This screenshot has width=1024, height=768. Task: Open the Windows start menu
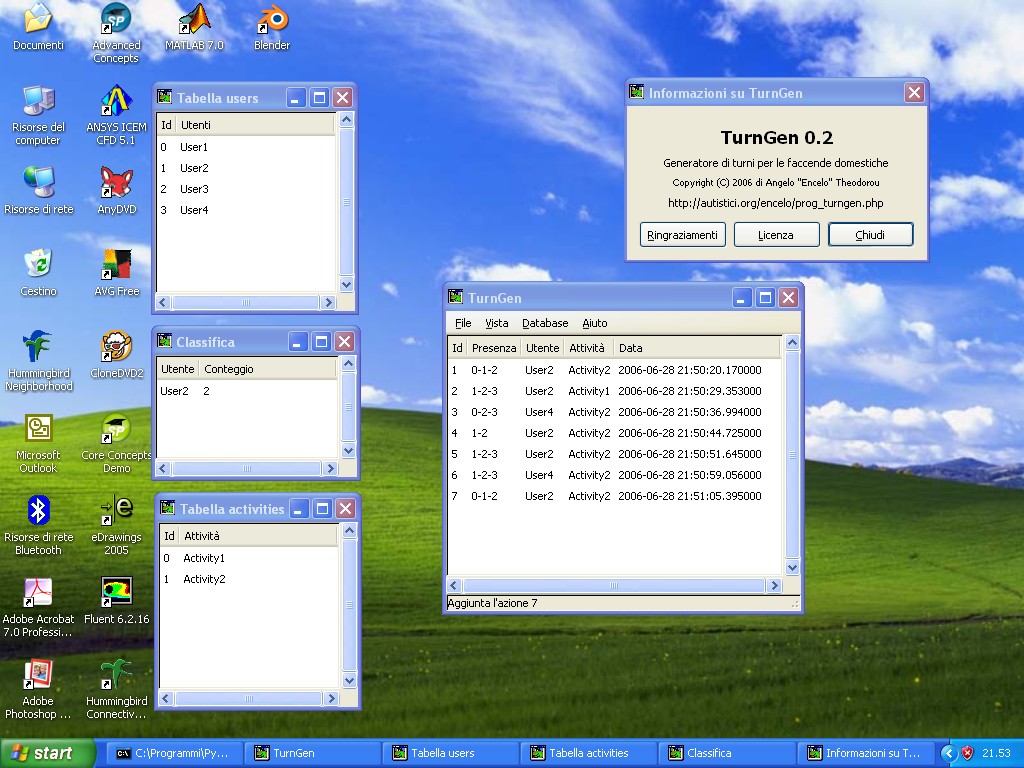pos(46,753)
